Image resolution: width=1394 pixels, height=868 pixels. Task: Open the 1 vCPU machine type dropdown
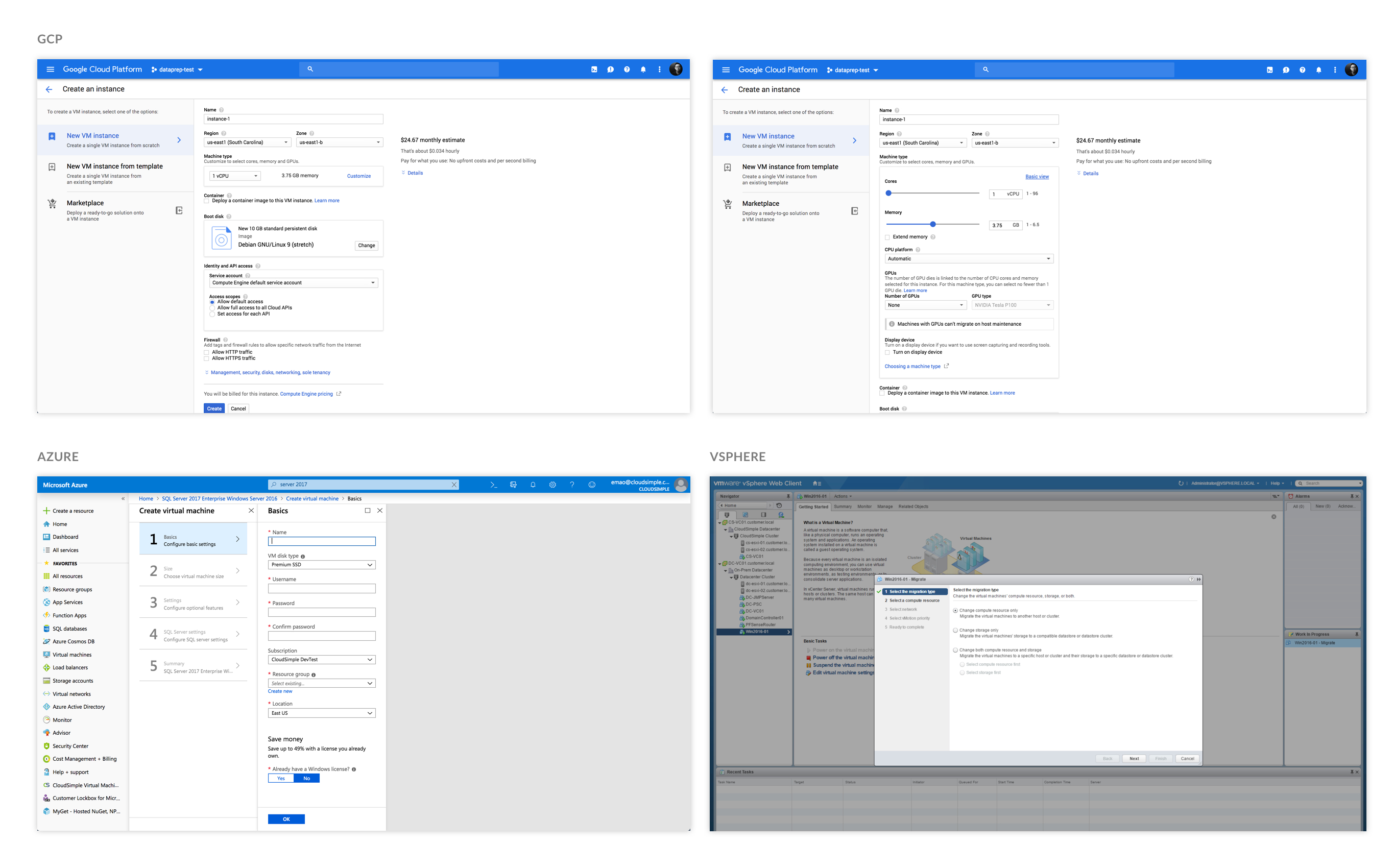coord(235,176)
